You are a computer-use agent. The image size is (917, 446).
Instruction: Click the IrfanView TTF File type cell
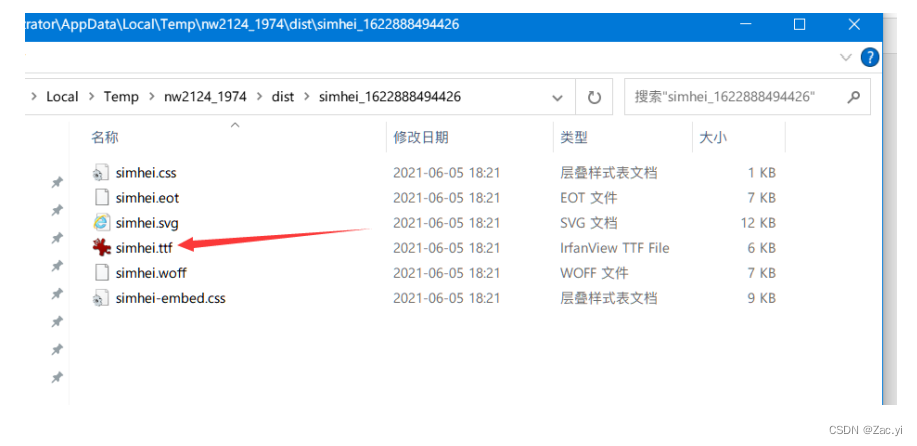(x=615, y=248)
